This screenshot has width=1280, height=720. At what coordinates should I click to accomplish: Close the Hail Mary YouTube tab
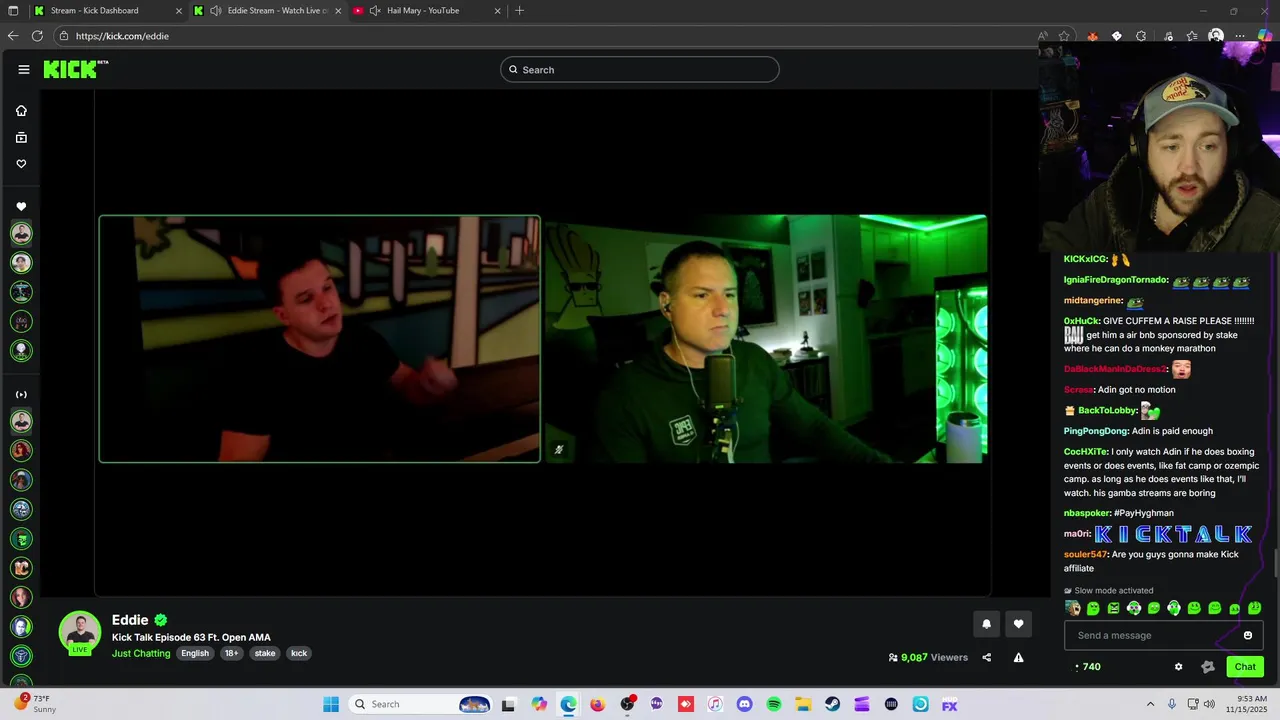498,11
